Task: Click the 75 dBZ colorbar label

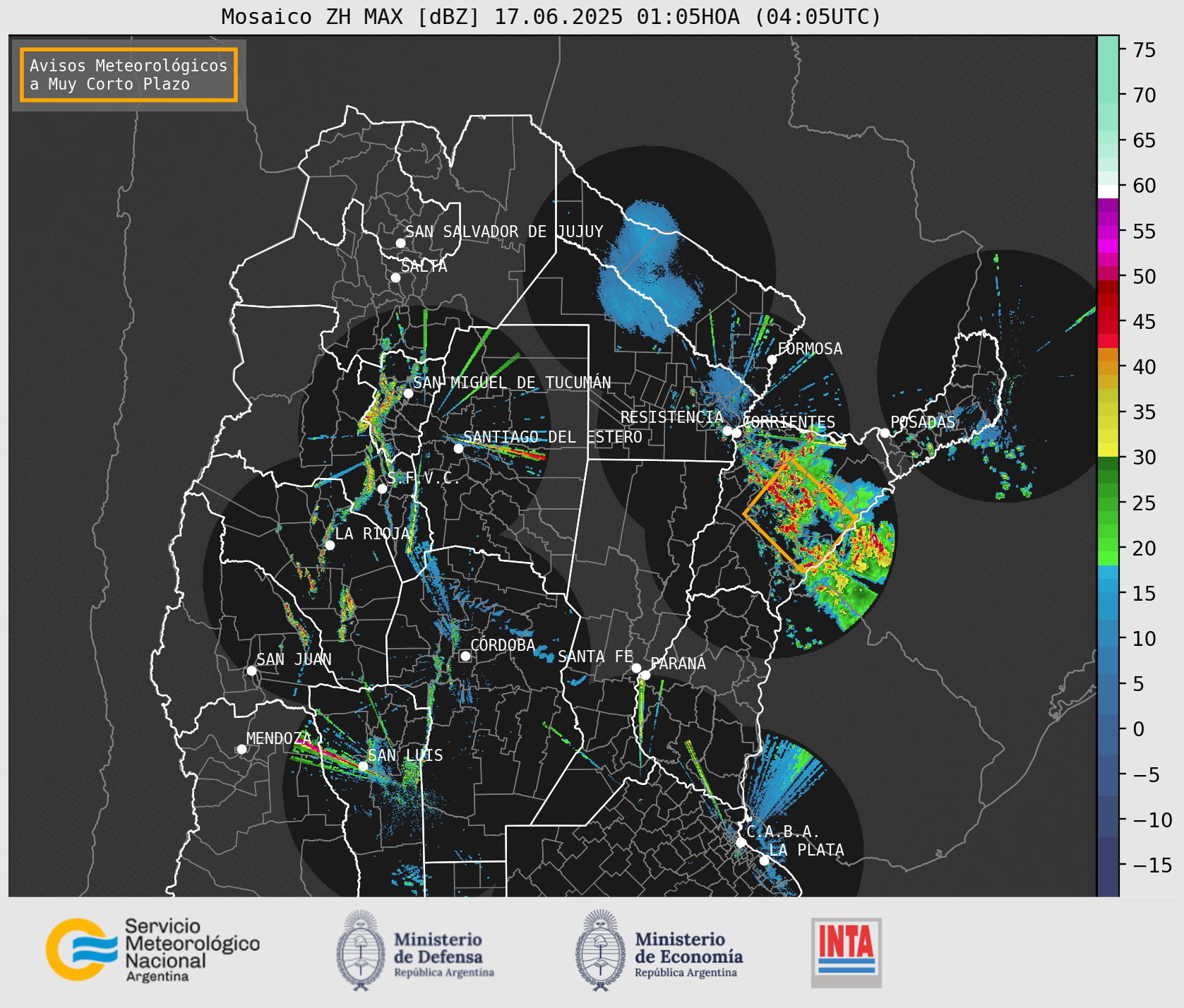Action: tap(1144, 50)
